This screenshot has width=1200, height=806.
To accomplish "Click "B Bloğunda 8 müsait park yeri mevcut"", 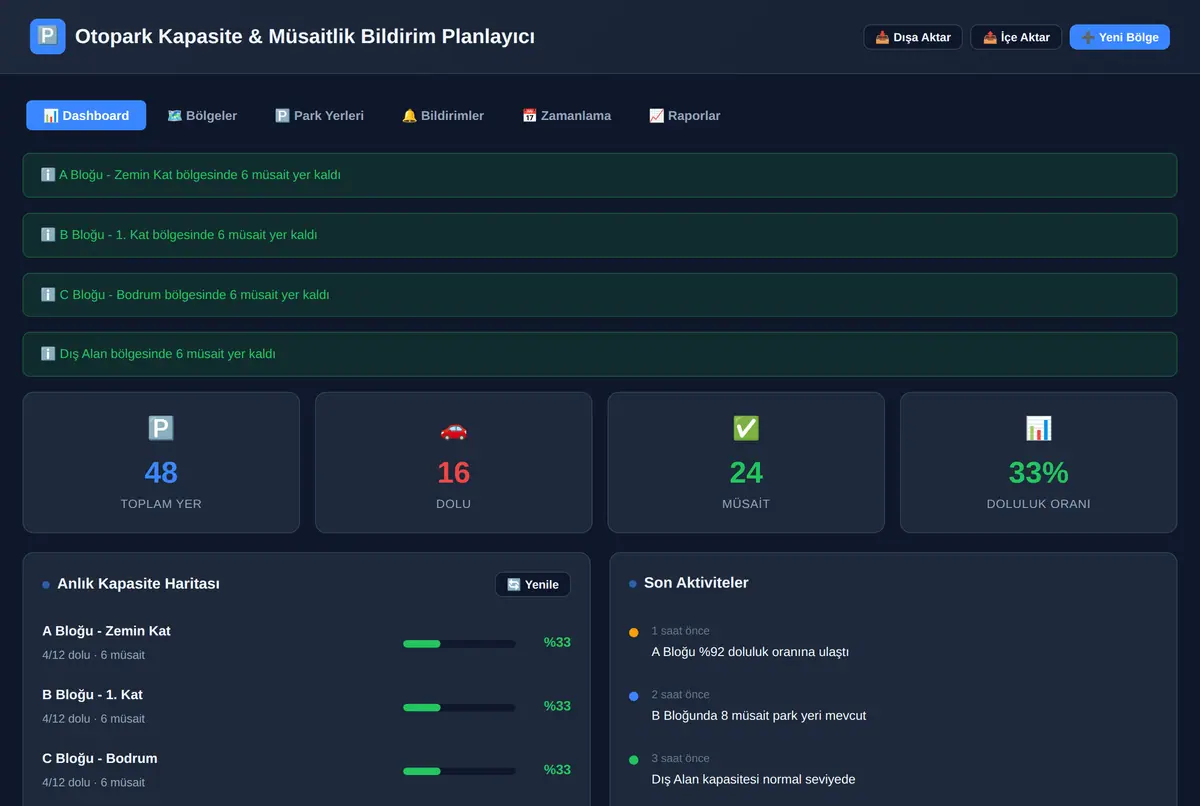I will (x=759, y=716).
